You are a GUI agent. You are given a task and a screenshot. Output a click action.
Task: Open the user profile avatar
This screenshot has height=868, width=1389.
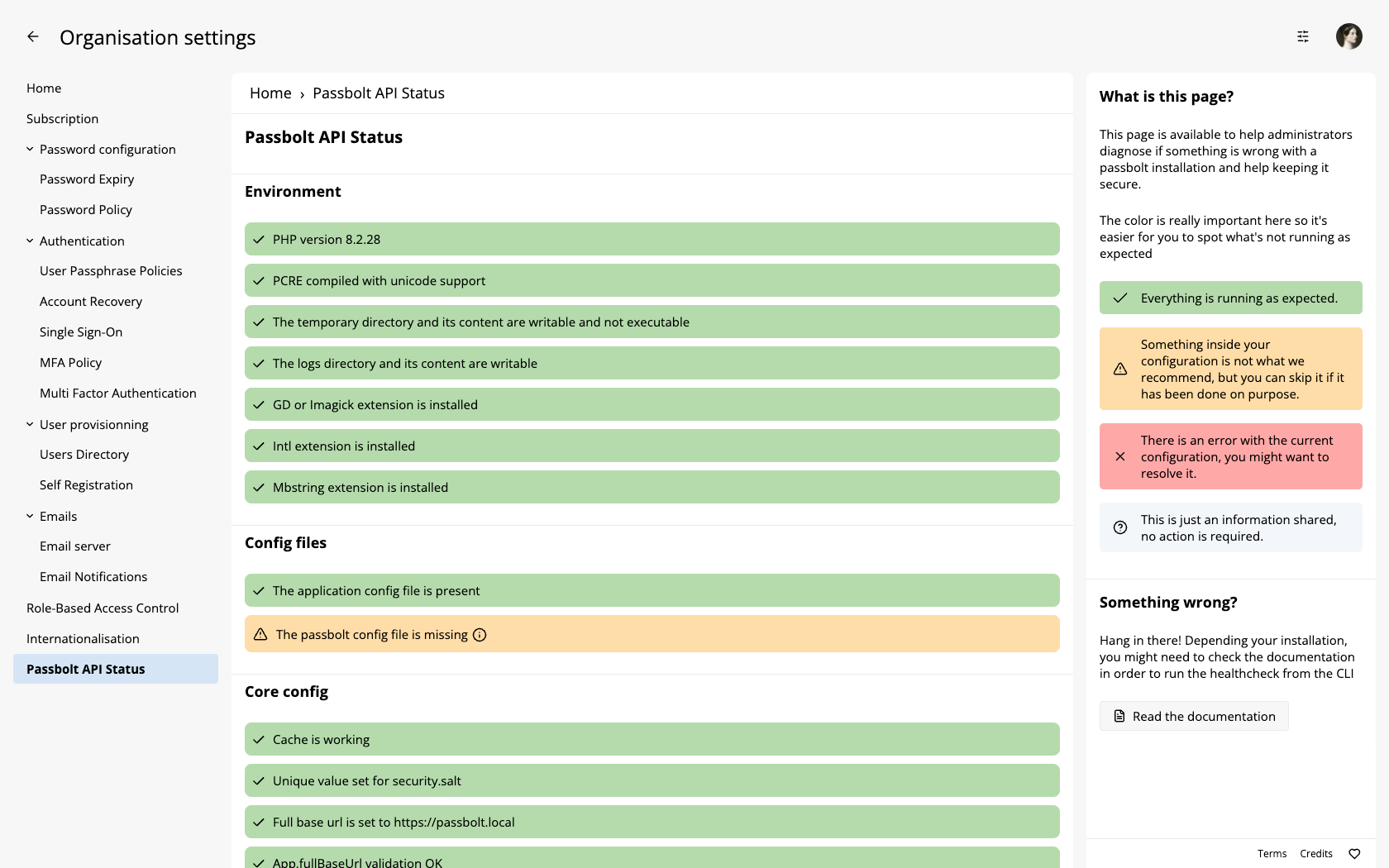point(1349,36)
